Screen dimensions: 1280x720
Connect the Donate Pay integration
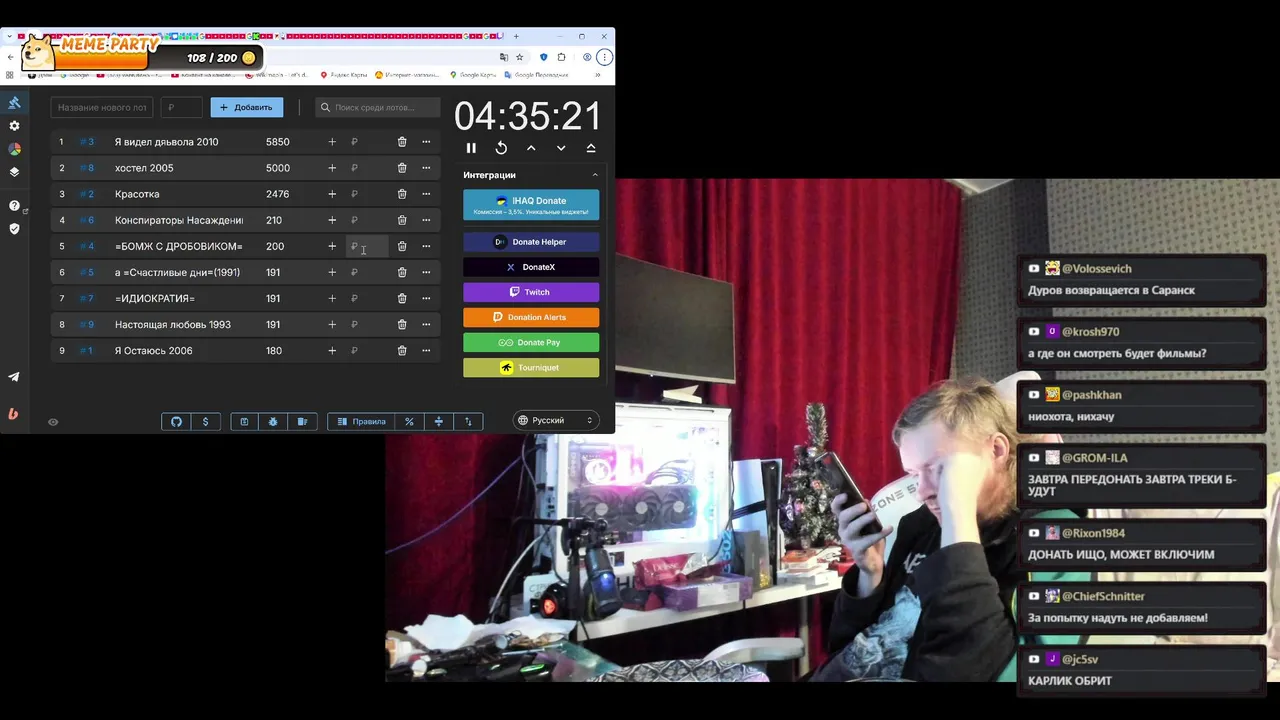tap(531, 342)
